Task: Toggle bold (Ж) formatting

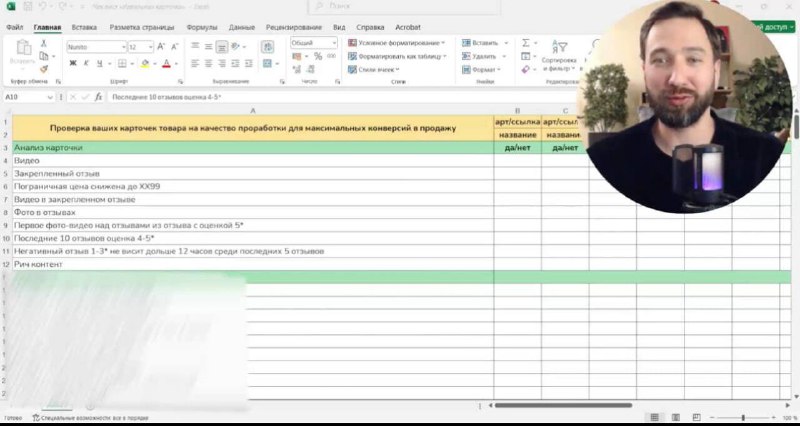Action: (72, 63)
